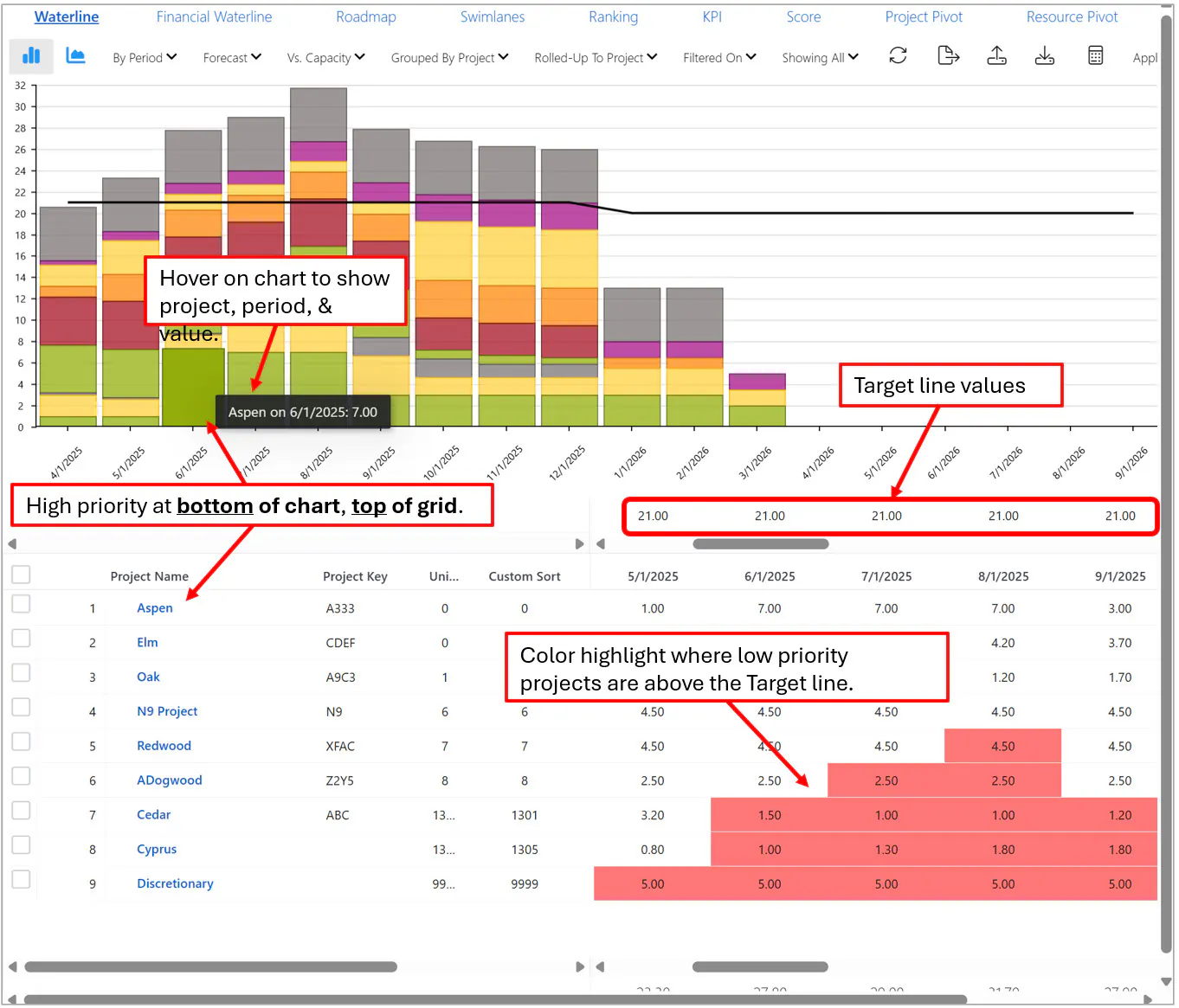Click the download tray icon
The width and height of the screenshot is (1179, 1008).
[x=1045, y=56]
